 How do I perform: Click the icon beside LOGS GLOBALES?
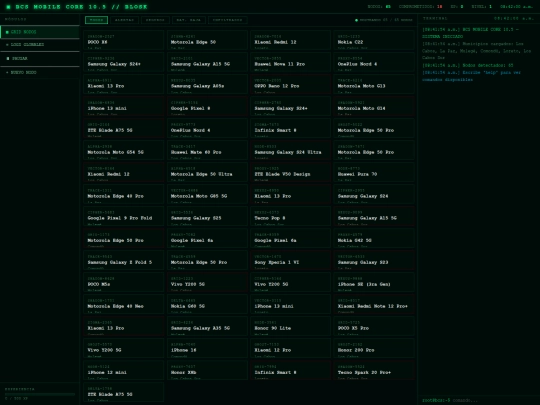click(x=7, y=45)
